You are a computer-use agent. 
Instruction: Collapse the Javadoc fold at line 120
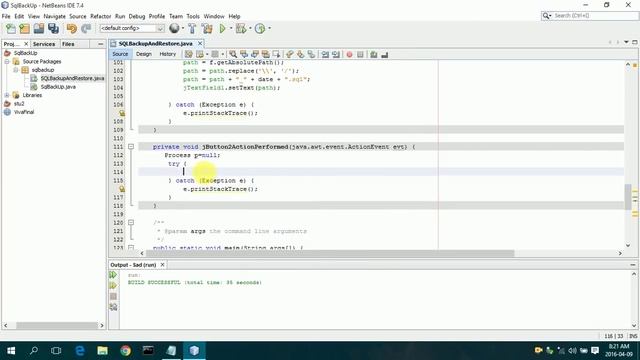coord(131,222)
